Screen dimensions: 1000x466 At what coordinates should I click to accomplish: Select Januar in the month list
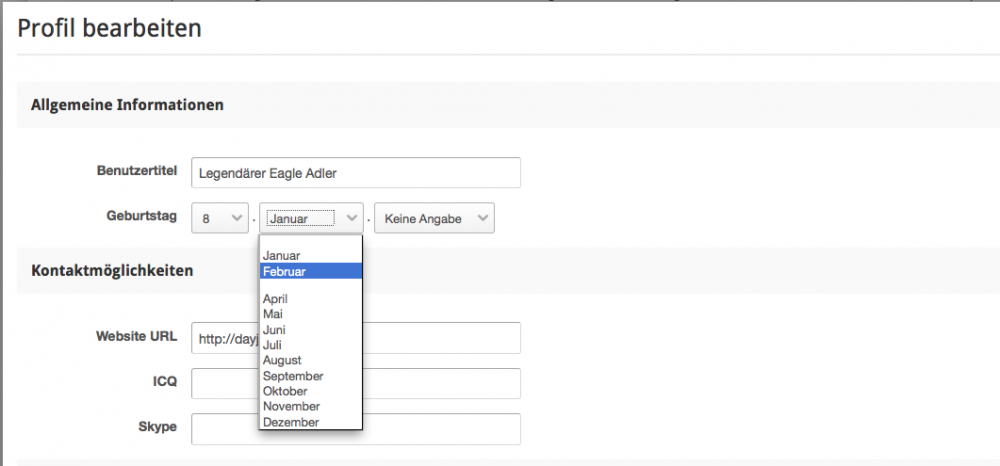tap(310, 256)
